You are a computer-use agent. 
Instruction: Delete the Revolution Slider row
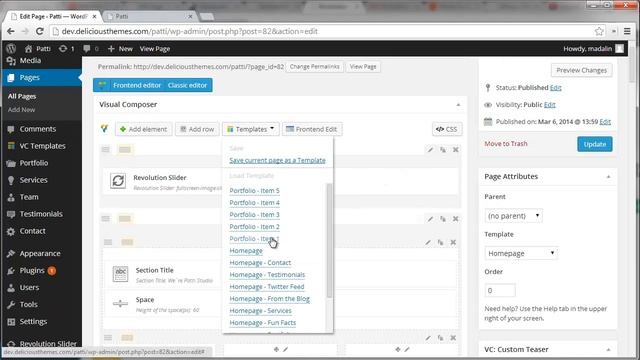(x=456, y=150)
